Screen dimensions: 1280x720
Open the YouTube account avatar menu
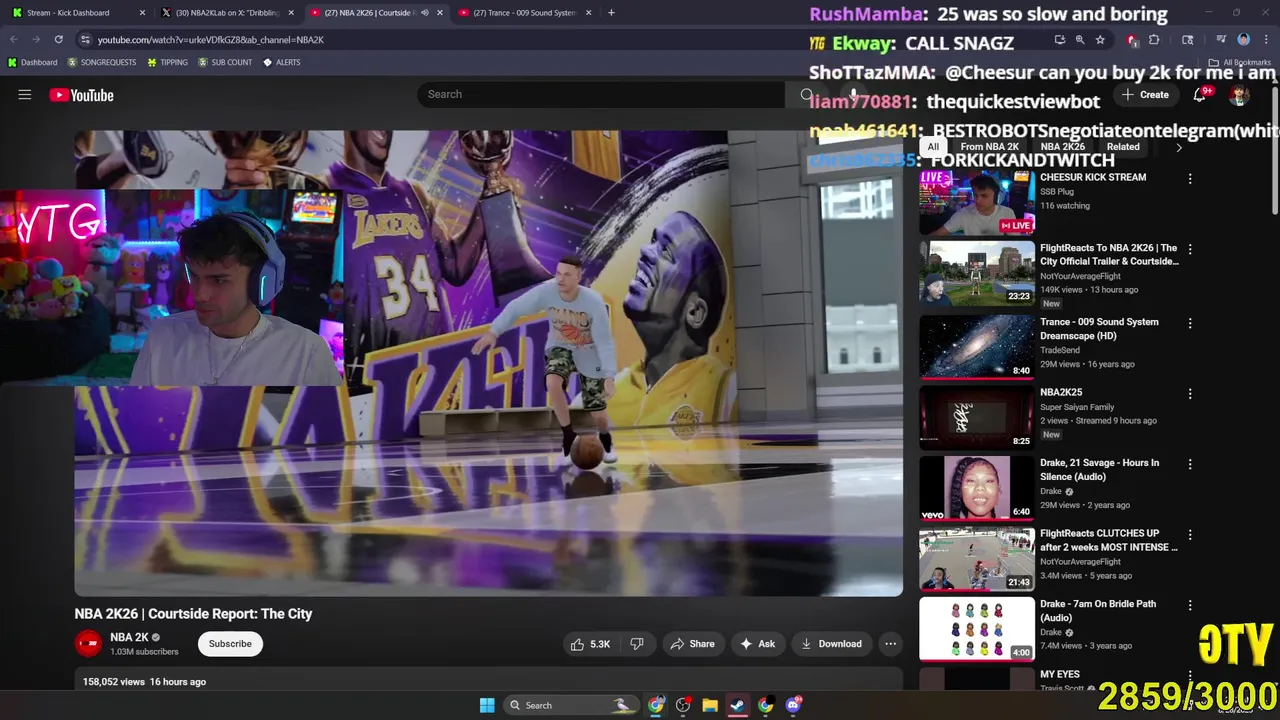click(1240, 95)
